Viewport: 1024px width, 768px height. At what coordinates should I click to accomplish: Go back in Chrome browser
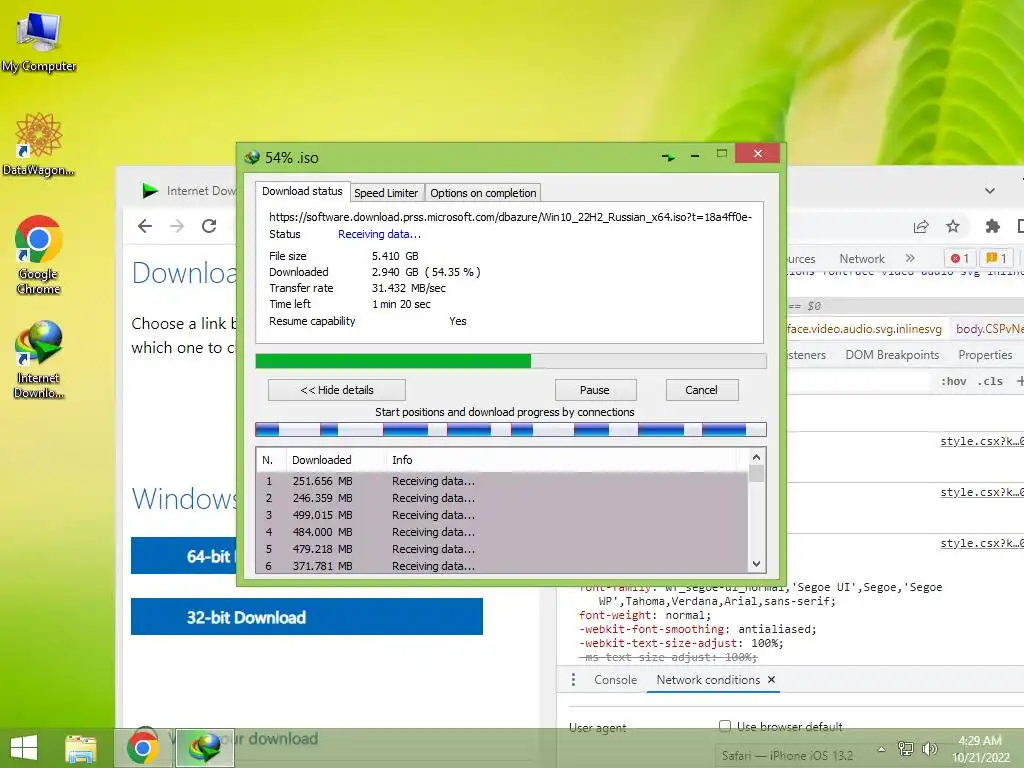pos(145,226)
